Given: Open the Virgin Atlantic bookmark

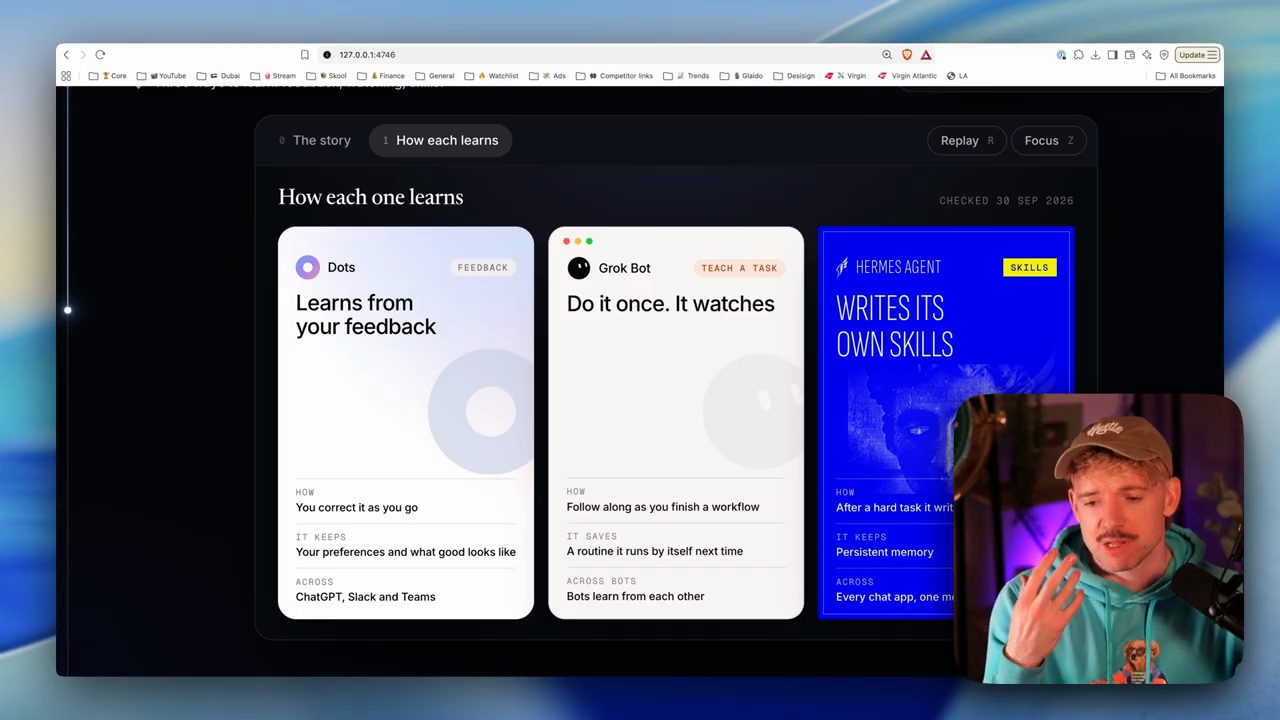Looking at the screenshot, I should (x=907, y=76).
